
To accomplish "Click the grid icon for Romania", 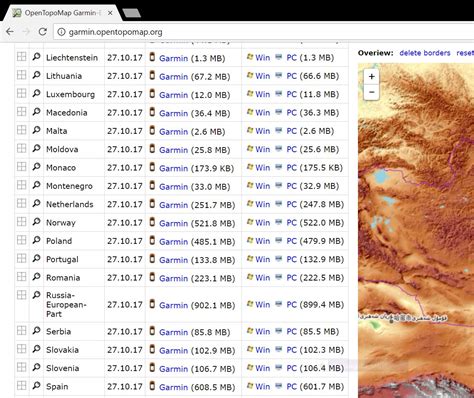I will [22, 277].
